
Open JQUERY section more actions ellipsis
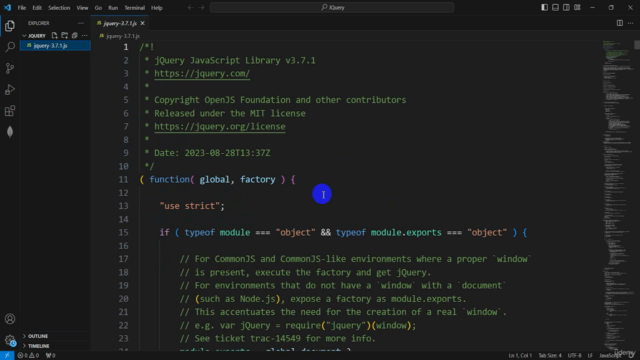click(84, 36)
